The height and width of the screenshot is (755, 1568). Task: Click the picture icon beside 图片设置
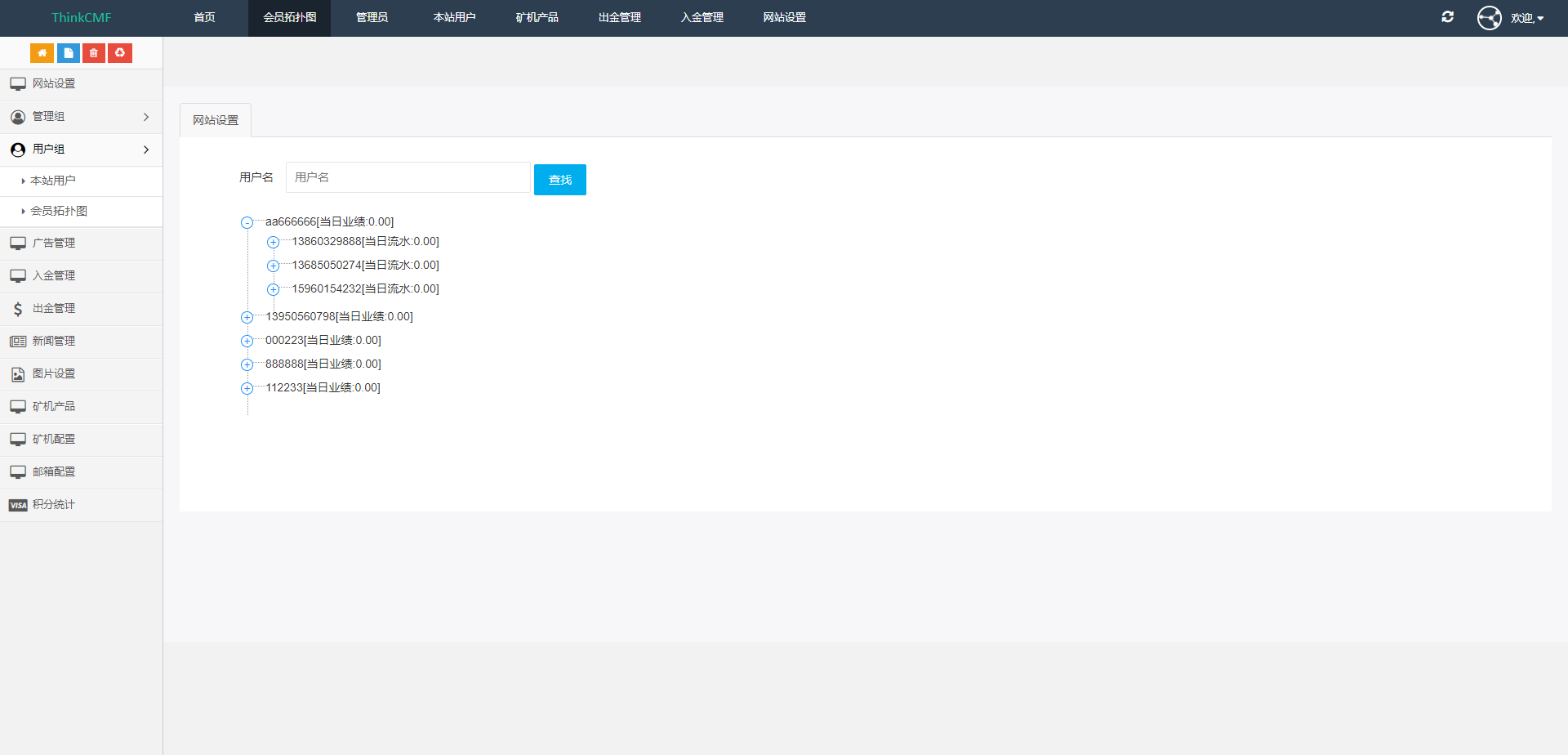click(18, 374)
